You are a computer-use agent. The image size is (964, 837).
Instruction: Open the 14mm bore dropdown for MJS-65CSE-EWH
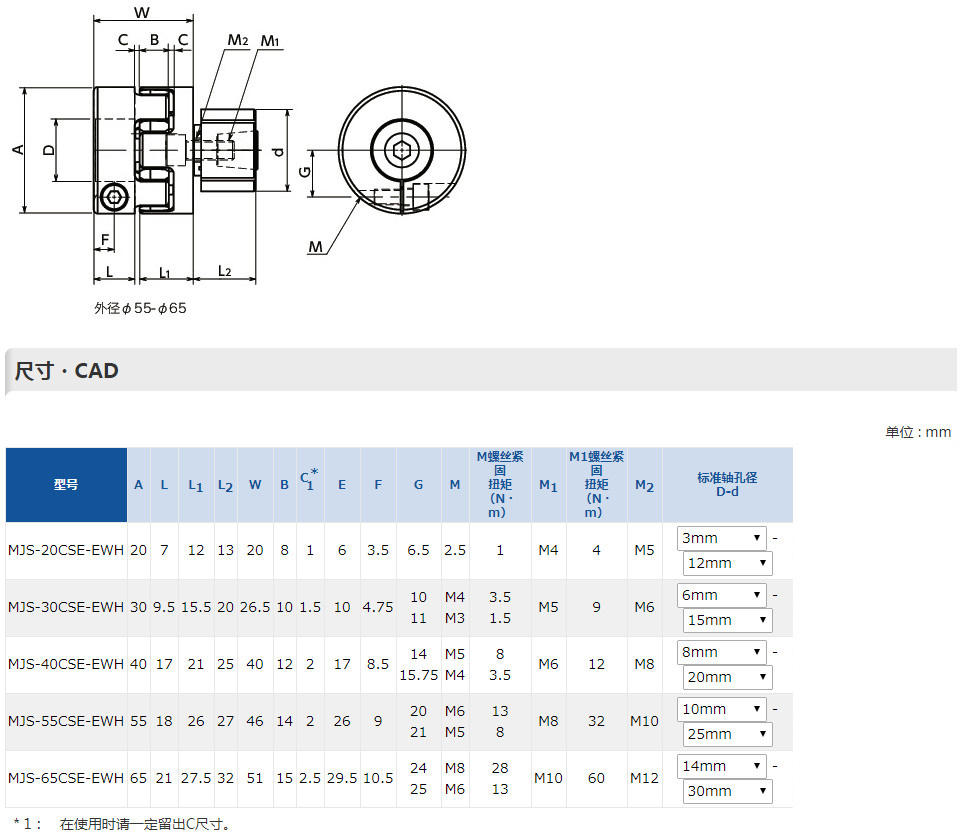[x=721, y=766]
